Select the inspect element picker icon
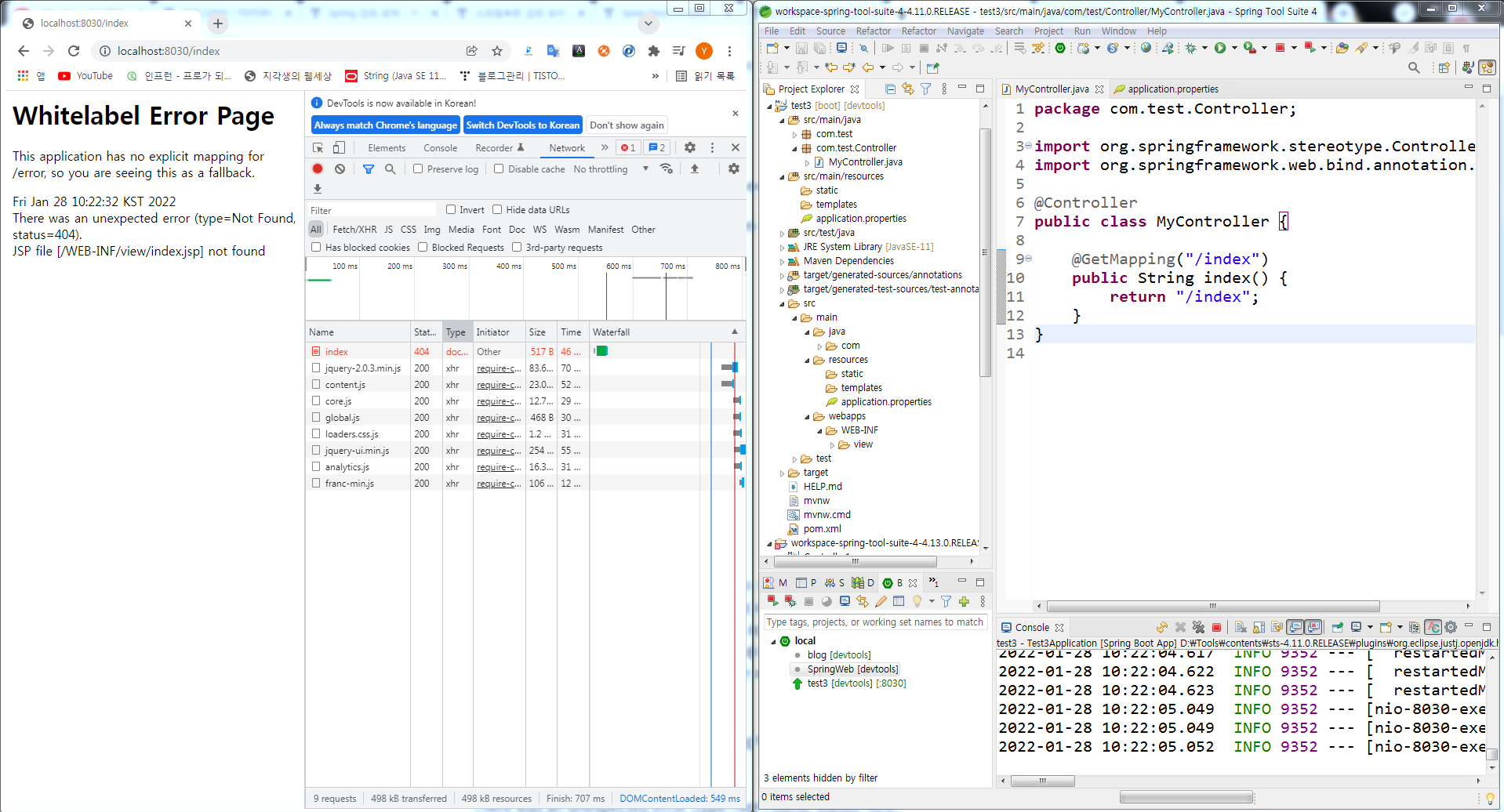This screenshot has height=812, width=1504. point(318,147)
